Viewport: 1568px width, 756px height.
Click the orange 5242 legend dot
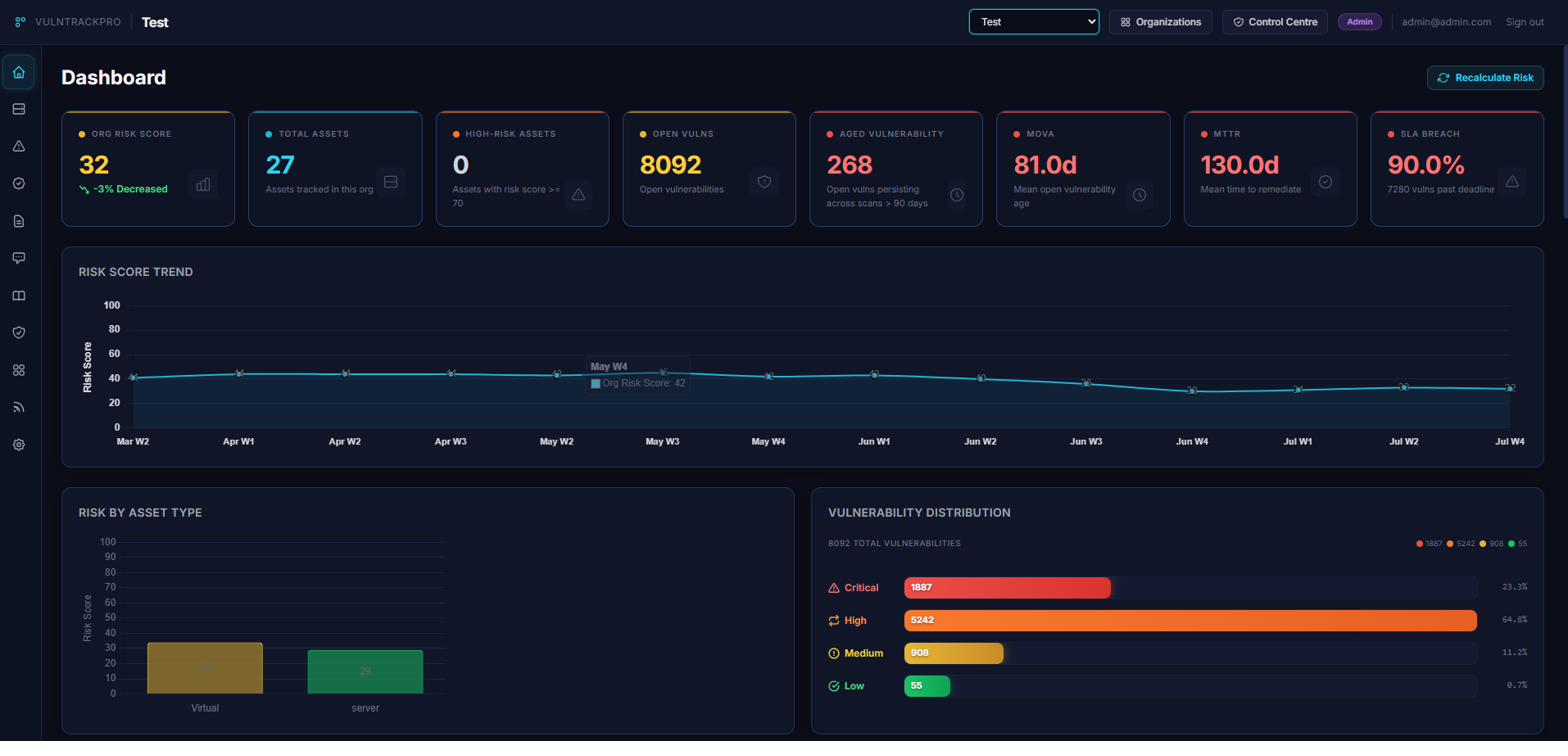pos(1450,544)
